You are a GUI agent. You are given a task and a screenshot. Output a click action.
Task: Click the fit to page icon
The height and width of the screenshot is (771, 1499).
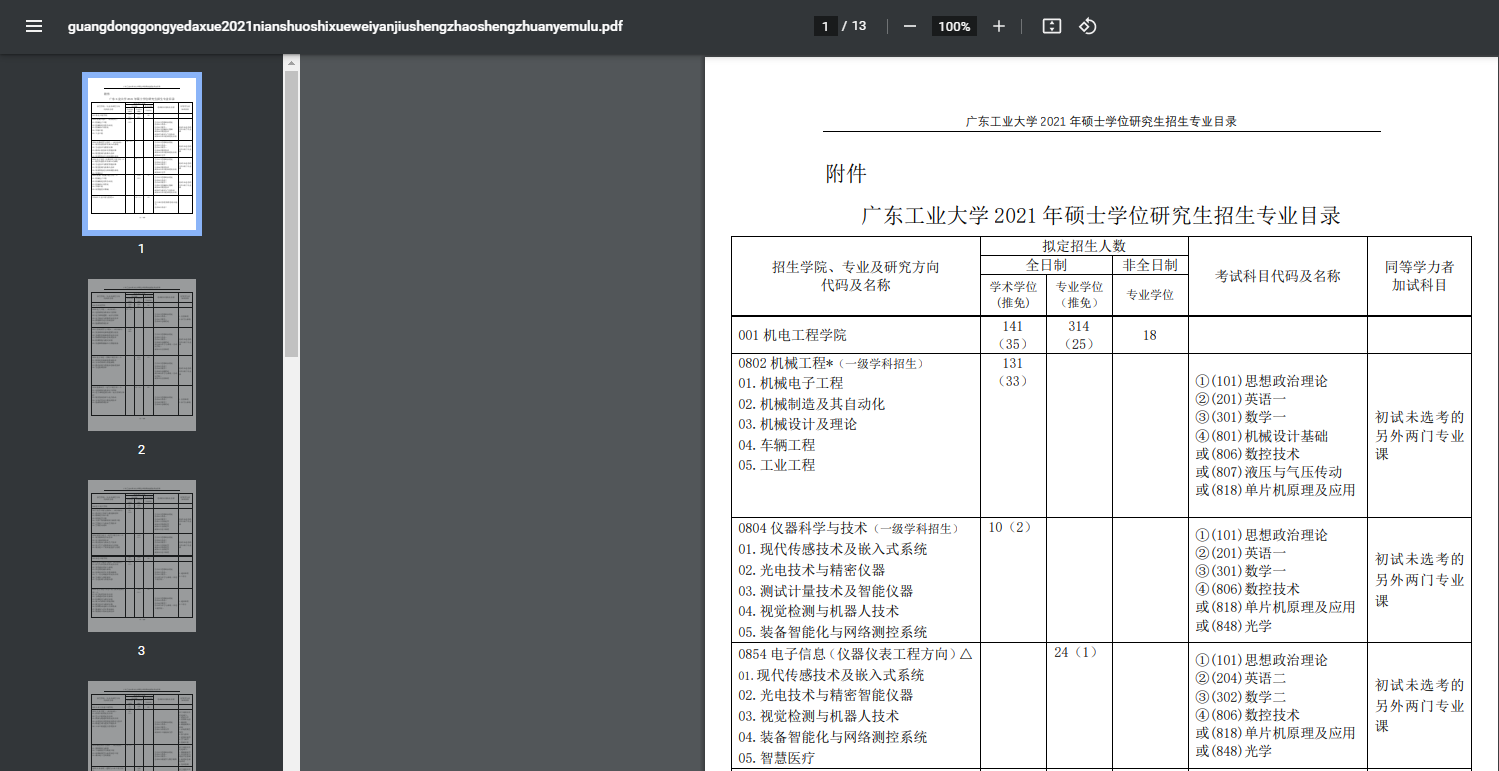(1051, 27)
